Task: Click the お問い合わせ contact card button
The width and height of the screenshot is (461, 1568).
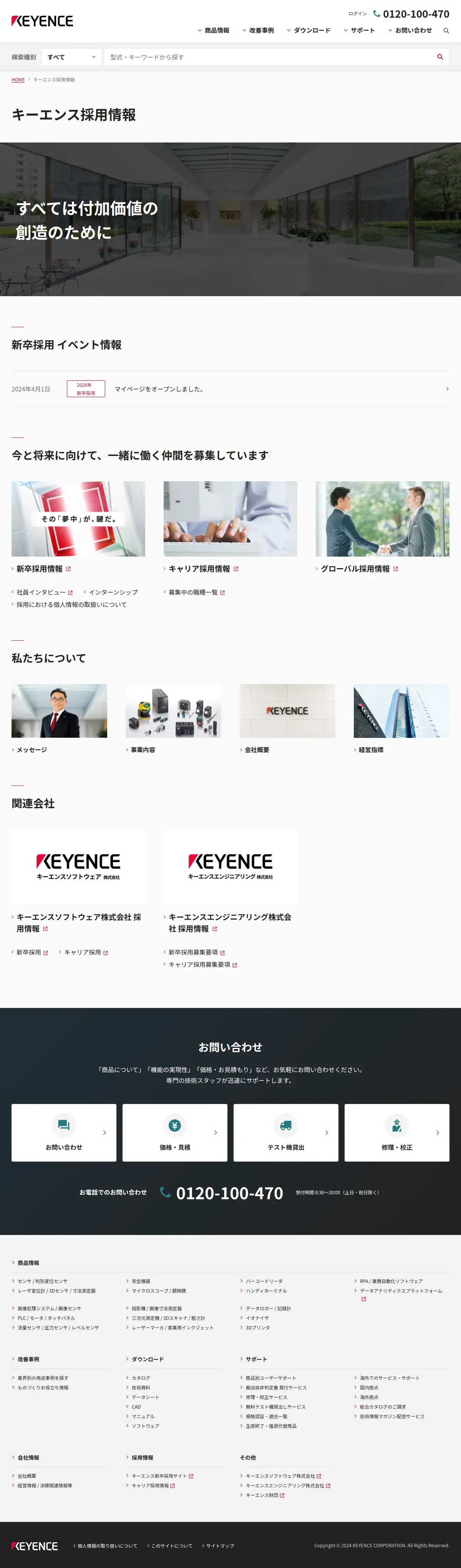Action: (x=64, y=1133)
